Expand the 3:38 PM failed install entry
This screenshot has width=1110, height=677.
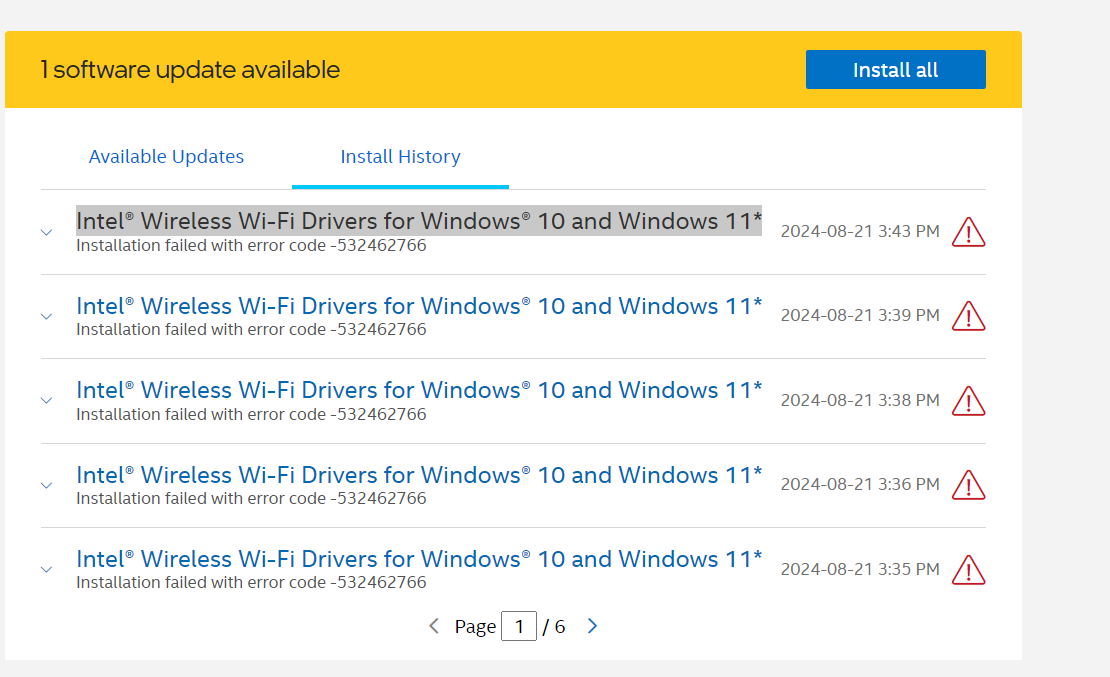tap(46, 401)
